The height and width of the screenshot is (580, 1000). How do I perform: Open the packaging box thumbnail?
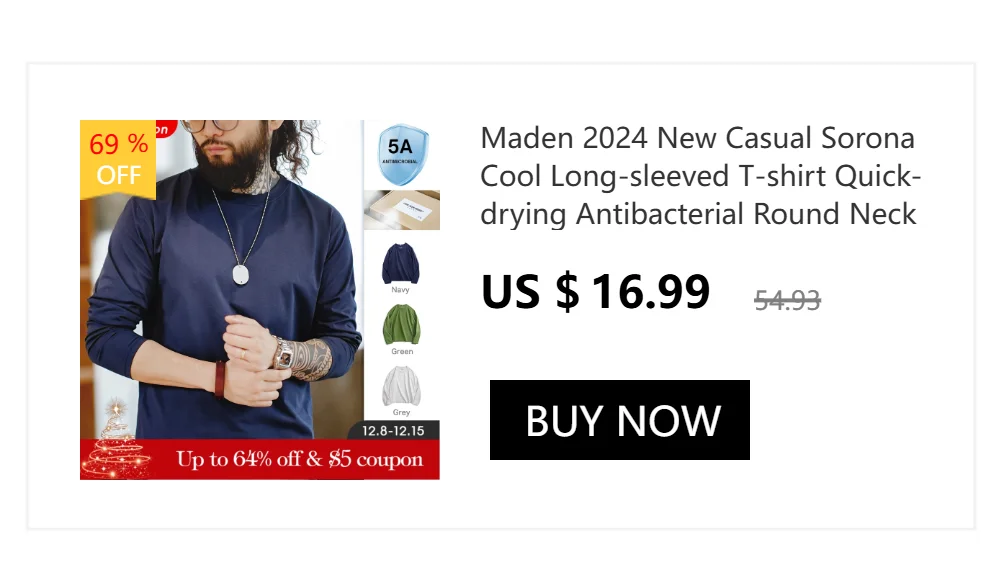402,210
